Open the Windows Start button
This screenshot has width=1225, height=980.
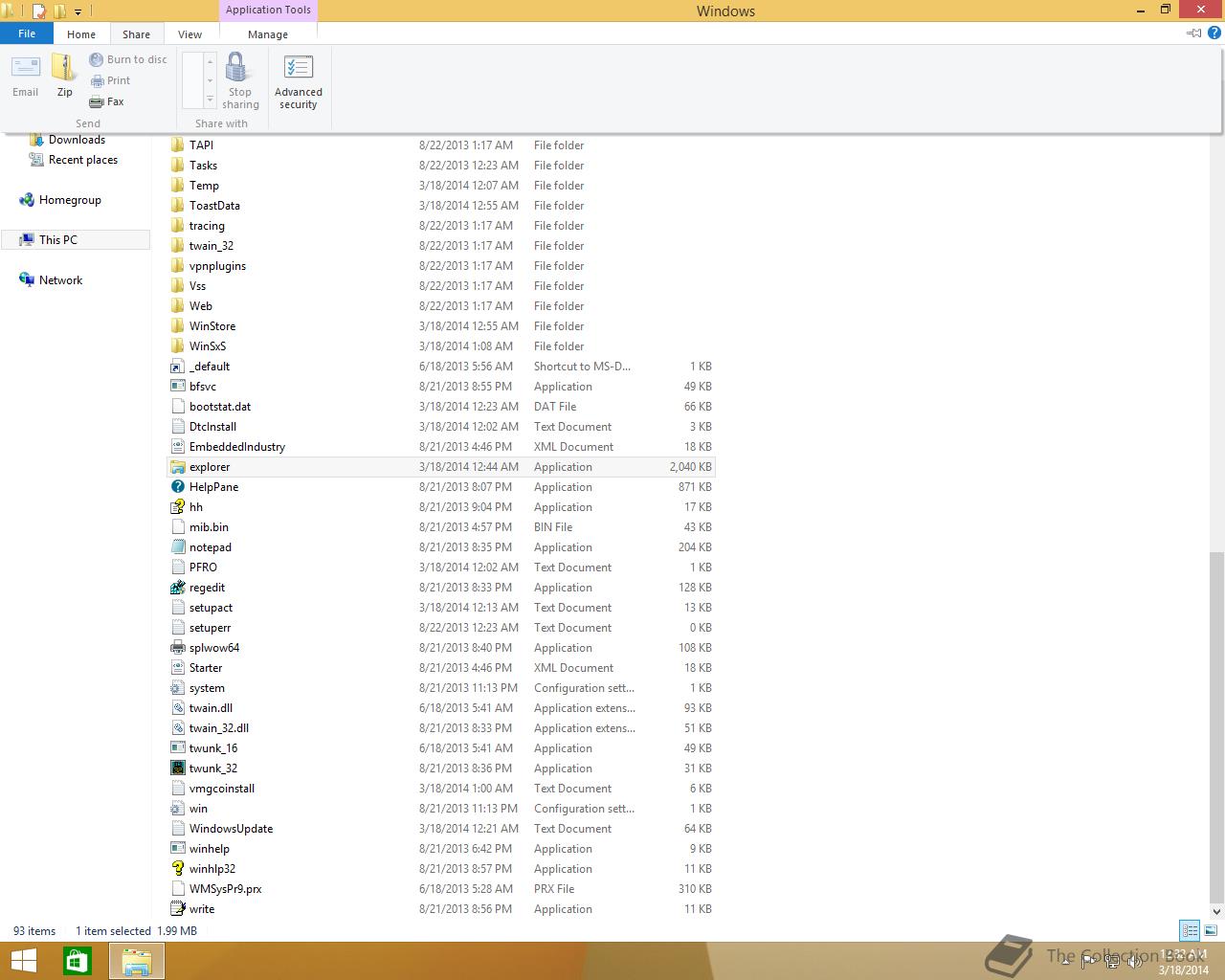point(24,961)
